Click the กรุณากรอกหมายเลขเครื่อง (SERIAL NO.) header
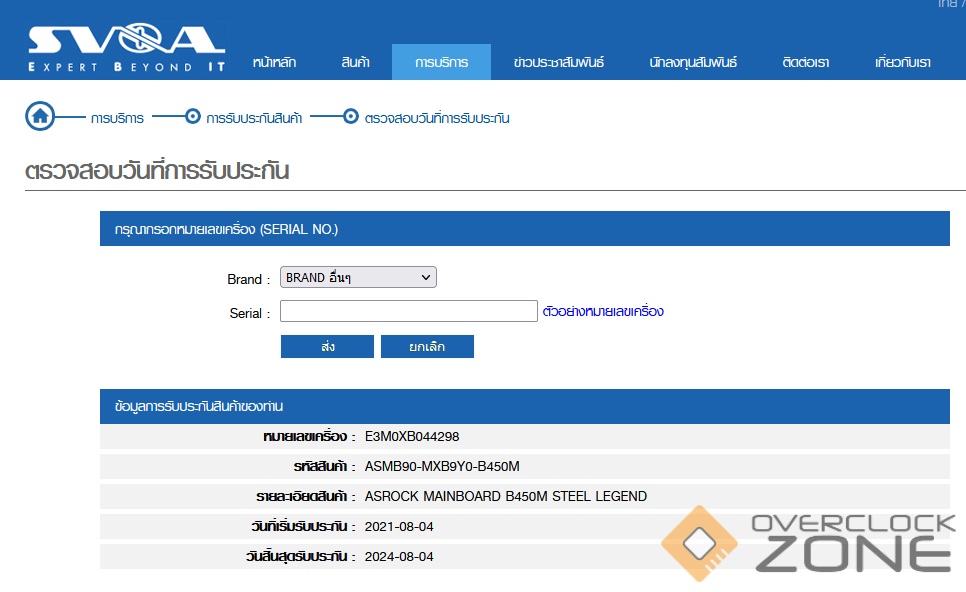This screenshot has height=592, width=966. [525, 229]
